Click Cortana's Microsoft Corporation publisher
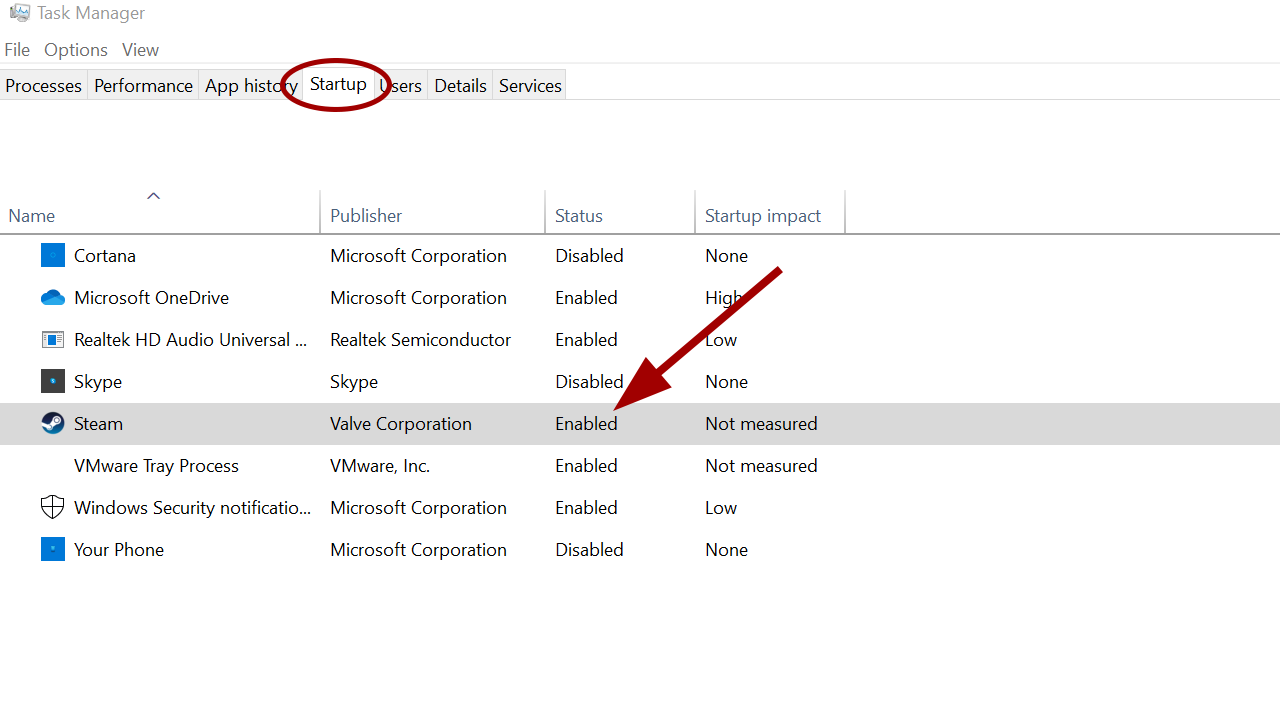This screenshot has width=1280, height=720. 418,256
